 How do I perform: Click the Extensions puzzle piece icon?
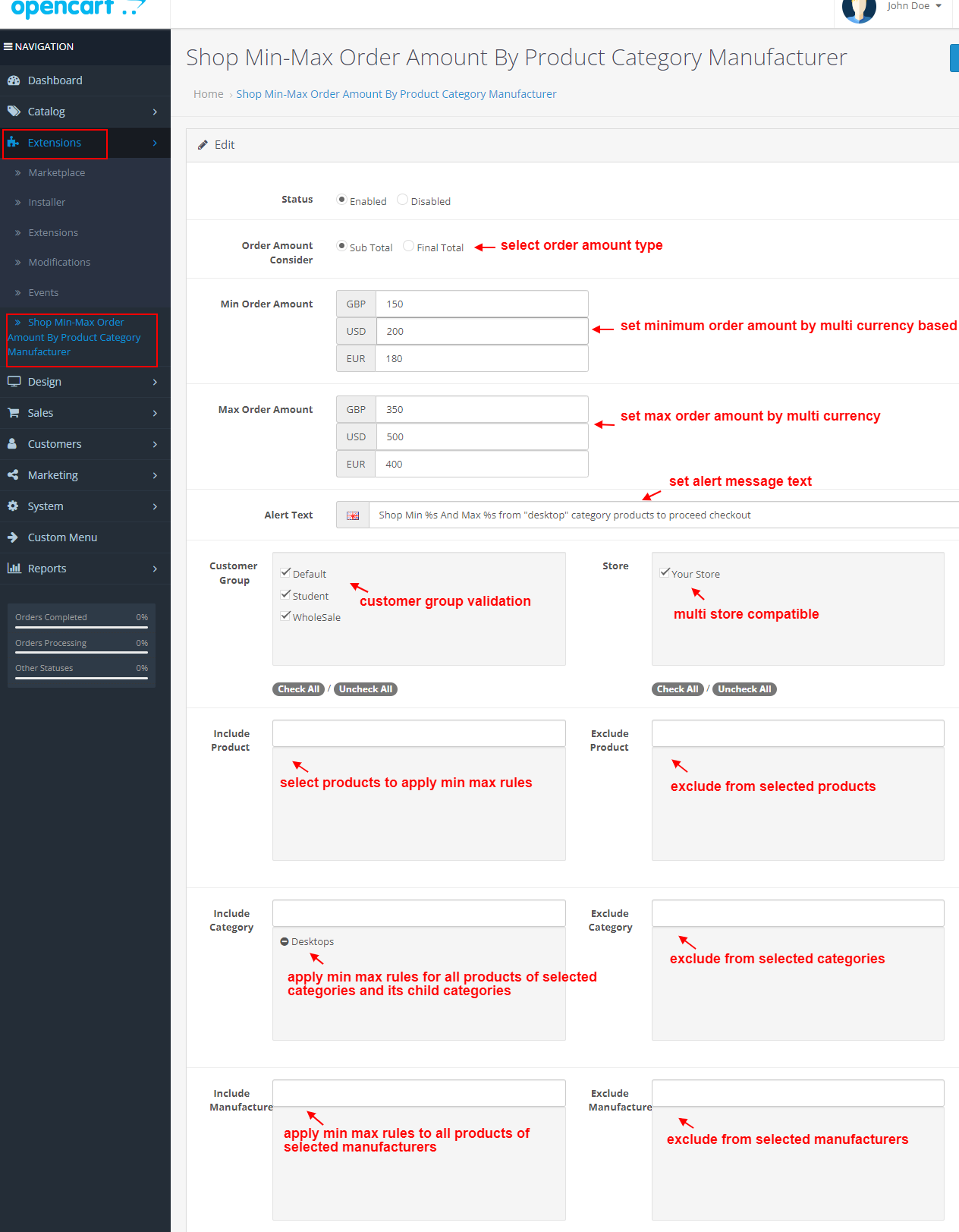point(13,143)
